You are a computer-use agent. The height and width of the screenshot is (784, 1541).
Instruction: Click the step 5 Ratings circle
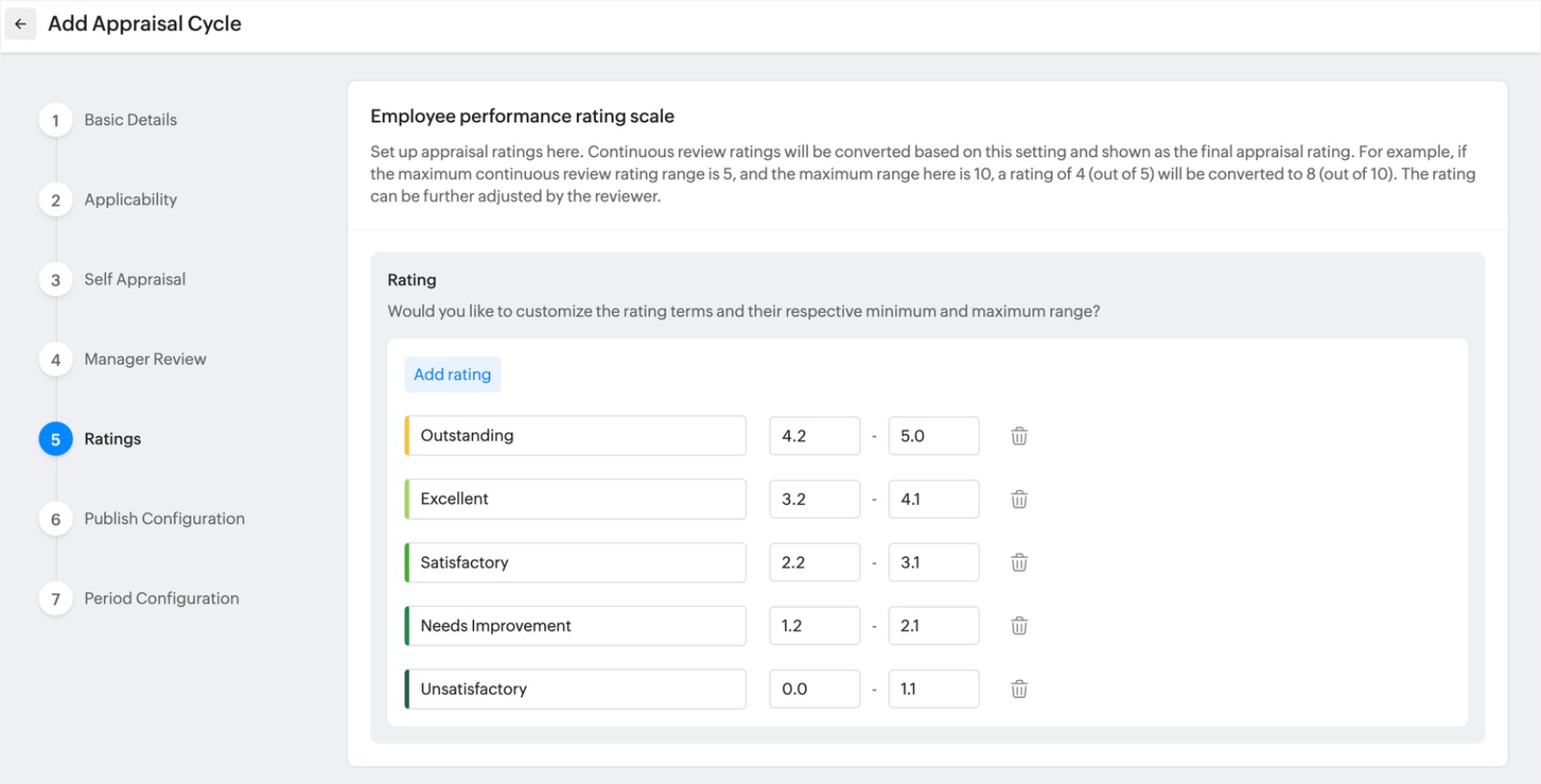coord(56,439)
